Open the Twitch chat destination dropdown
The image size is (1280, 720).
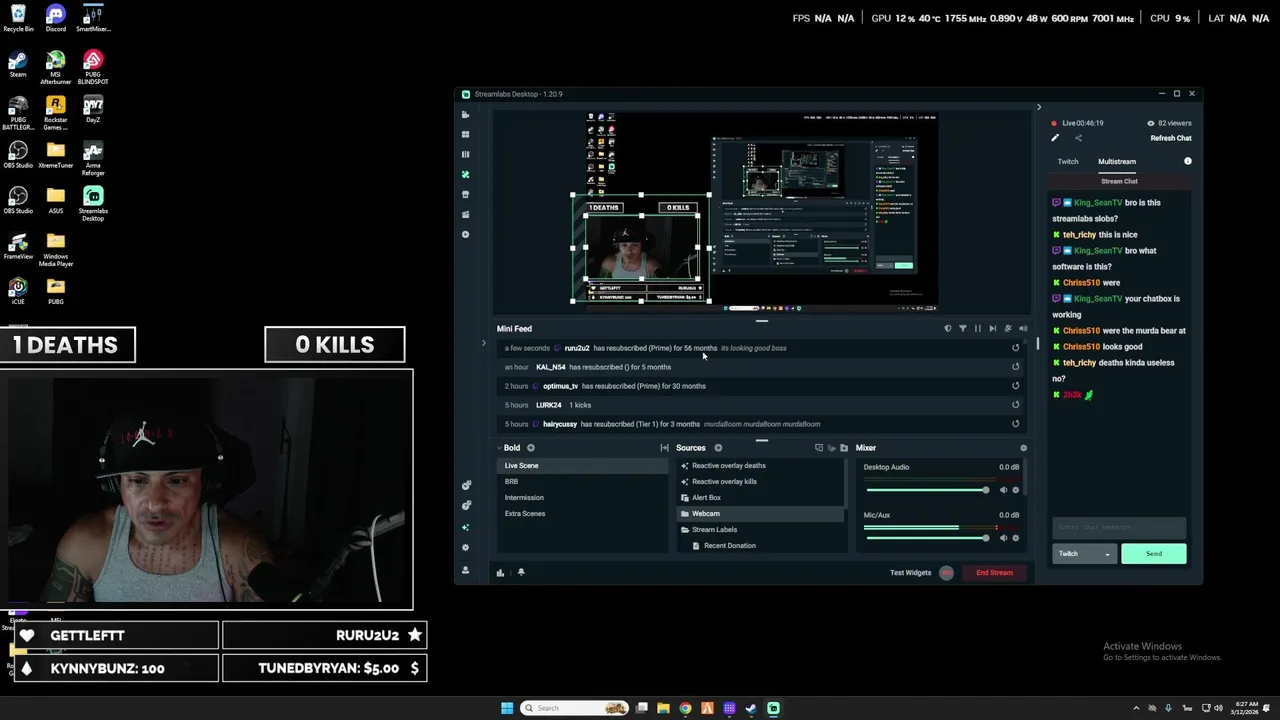coord(1084,554)
